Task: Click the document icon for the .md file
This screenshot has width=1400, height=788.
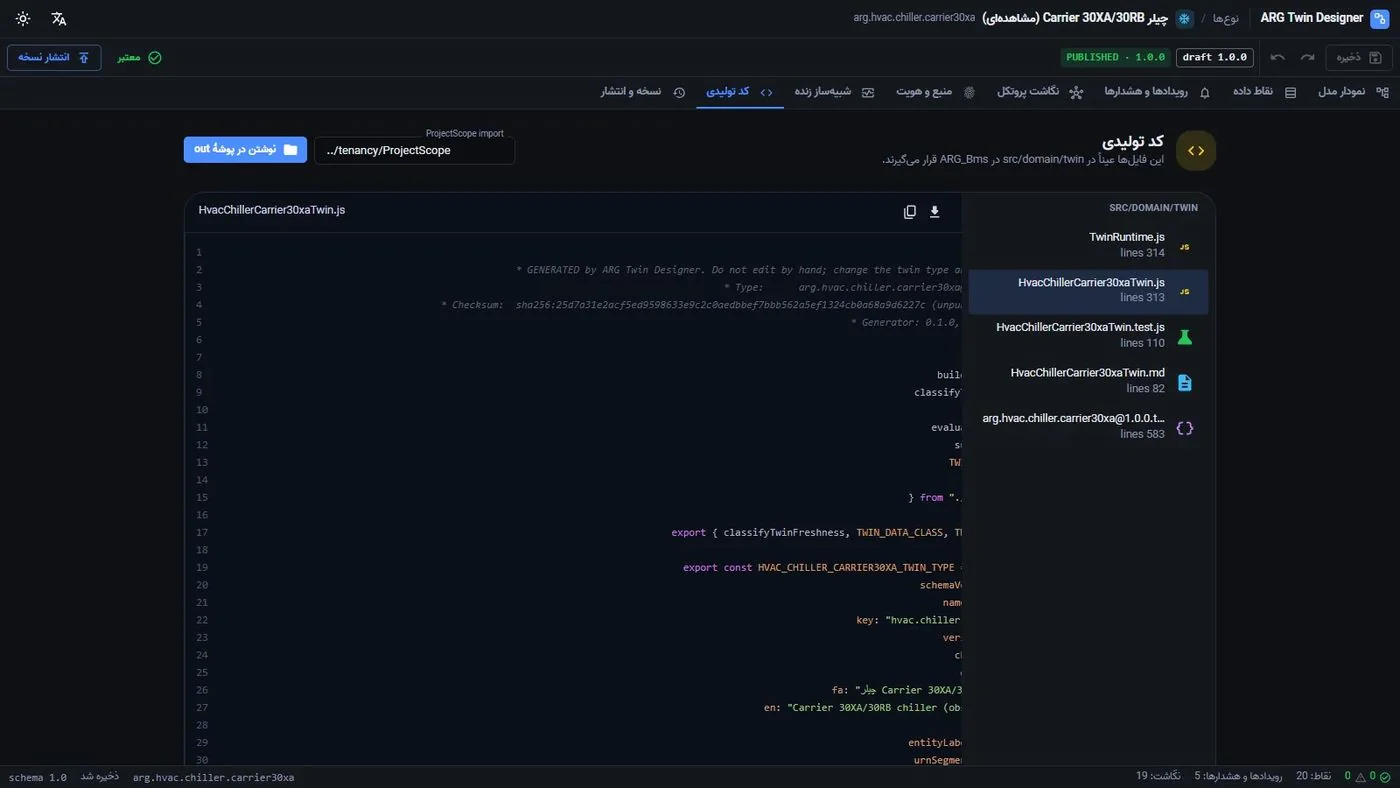Action: [x=1185, y=382]
